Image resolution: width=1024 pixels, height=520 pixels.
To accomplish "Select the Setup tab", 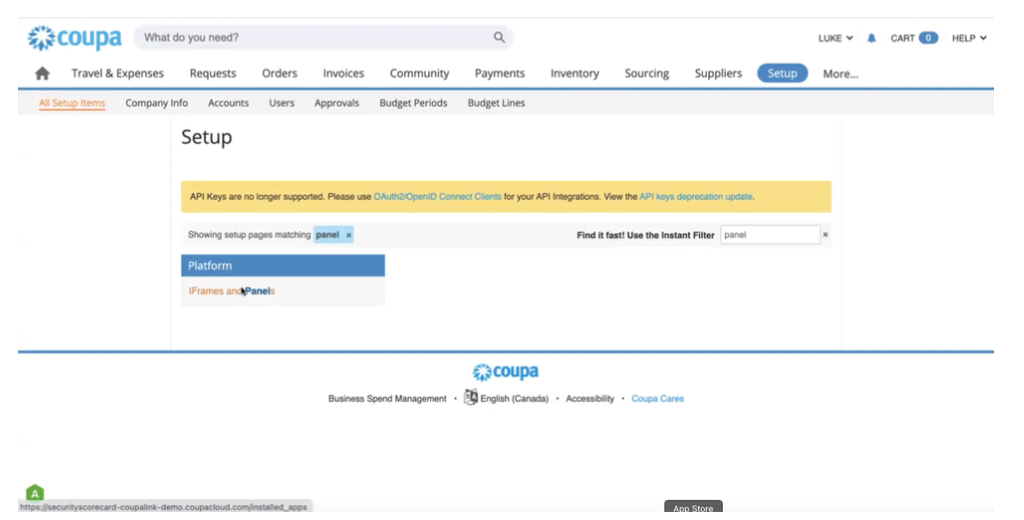I will pos(782,73).
